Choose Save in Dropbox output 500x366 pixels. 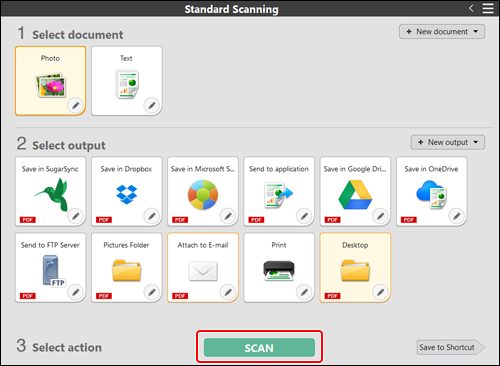127,191
